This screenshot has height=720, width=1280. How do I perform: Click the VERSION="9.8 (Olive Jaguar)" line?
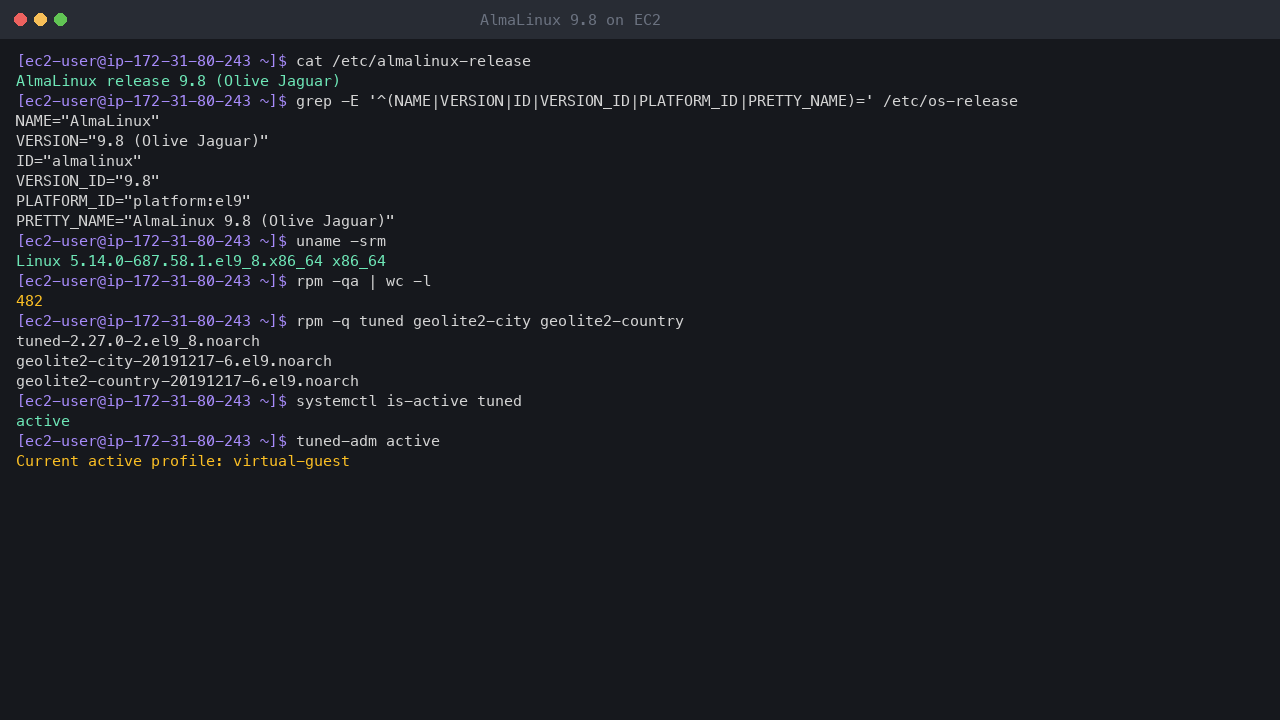coord(142,141)
